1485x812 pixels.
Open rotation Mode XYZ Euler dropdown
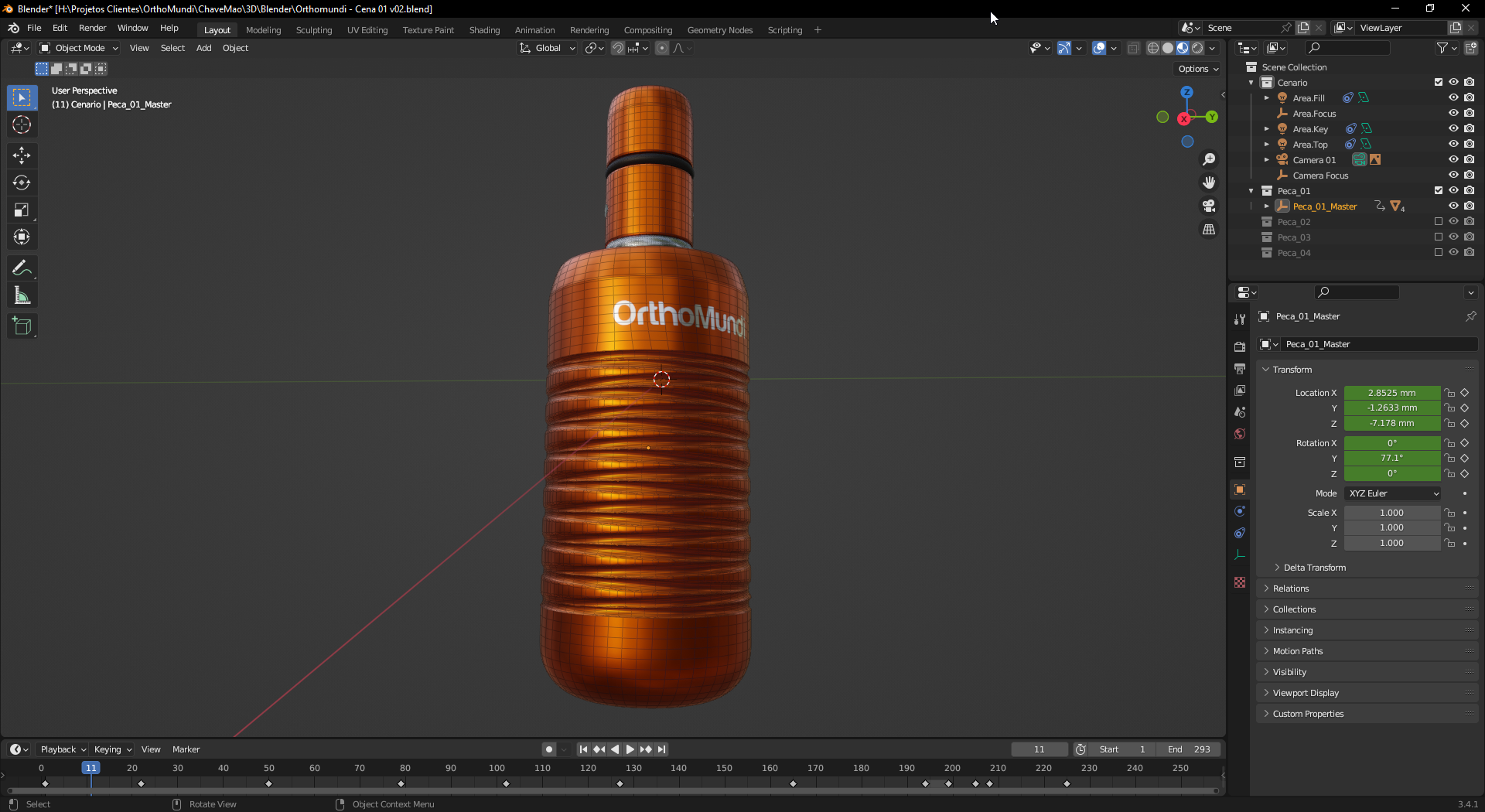1392,493
